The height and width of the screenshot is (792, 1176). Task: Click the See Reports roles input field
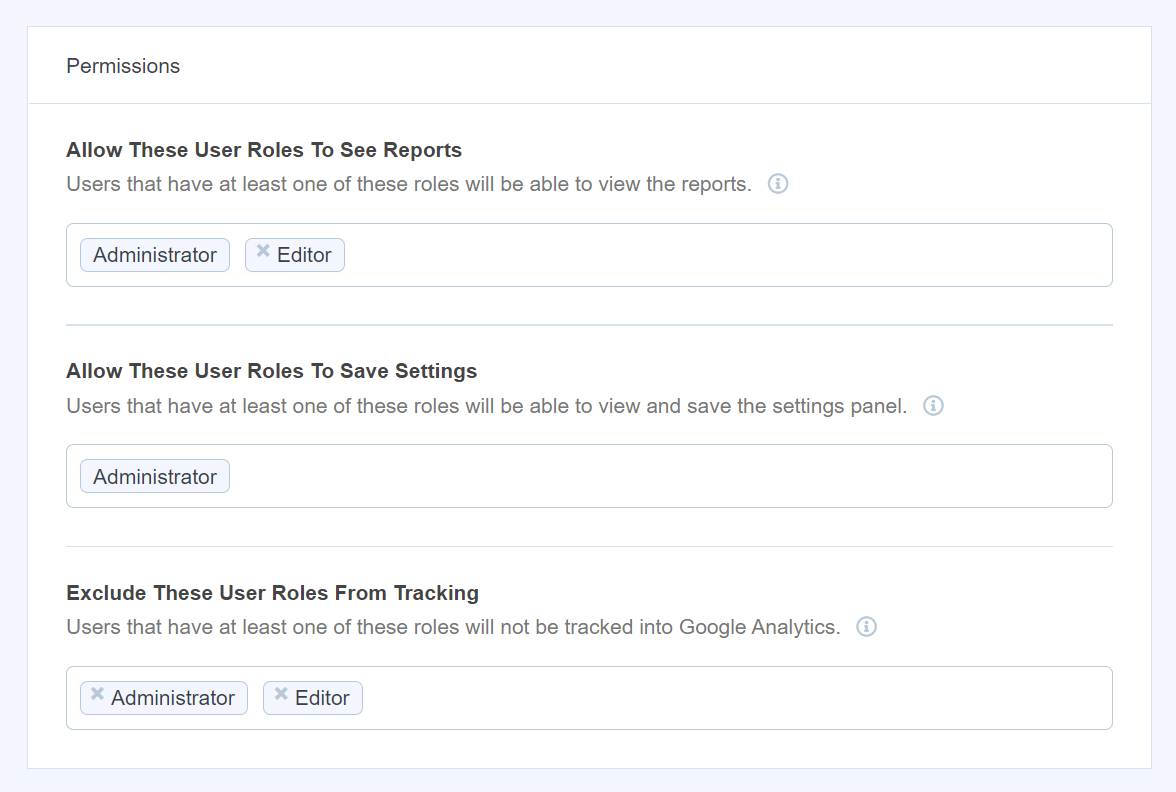589,255
